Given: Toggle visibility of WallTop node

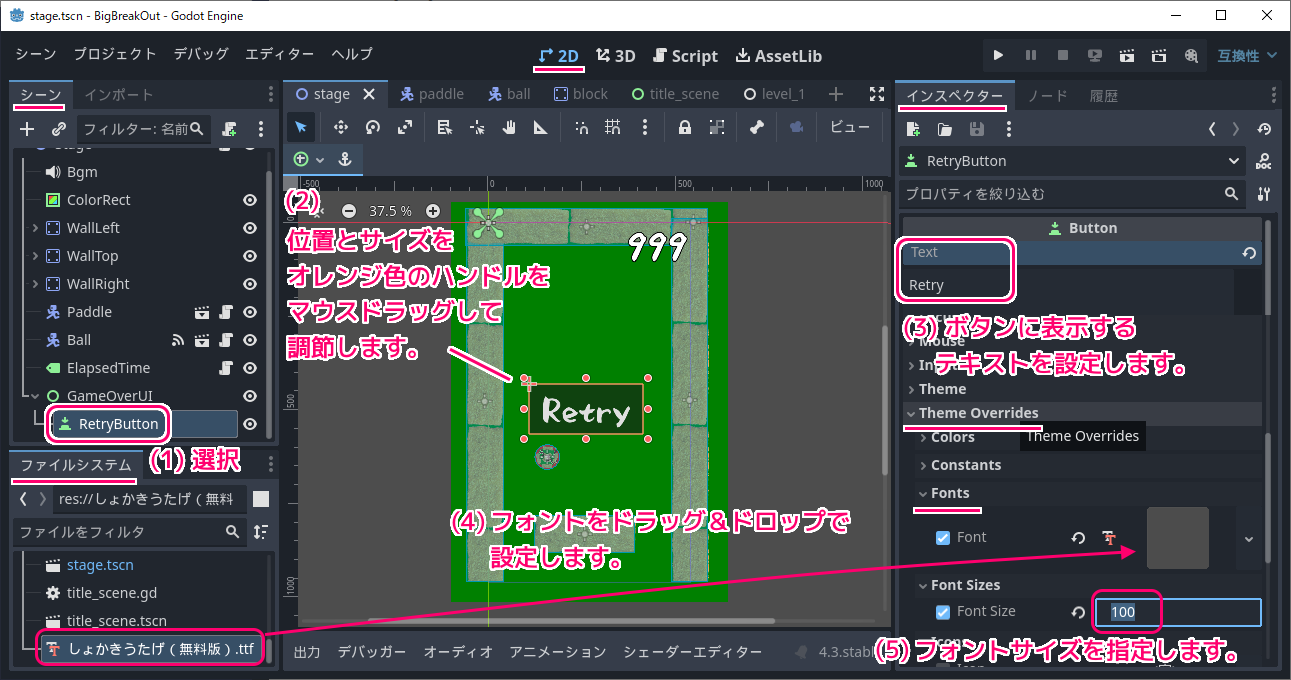Looking at the screenshot, I should coord(250,256).
